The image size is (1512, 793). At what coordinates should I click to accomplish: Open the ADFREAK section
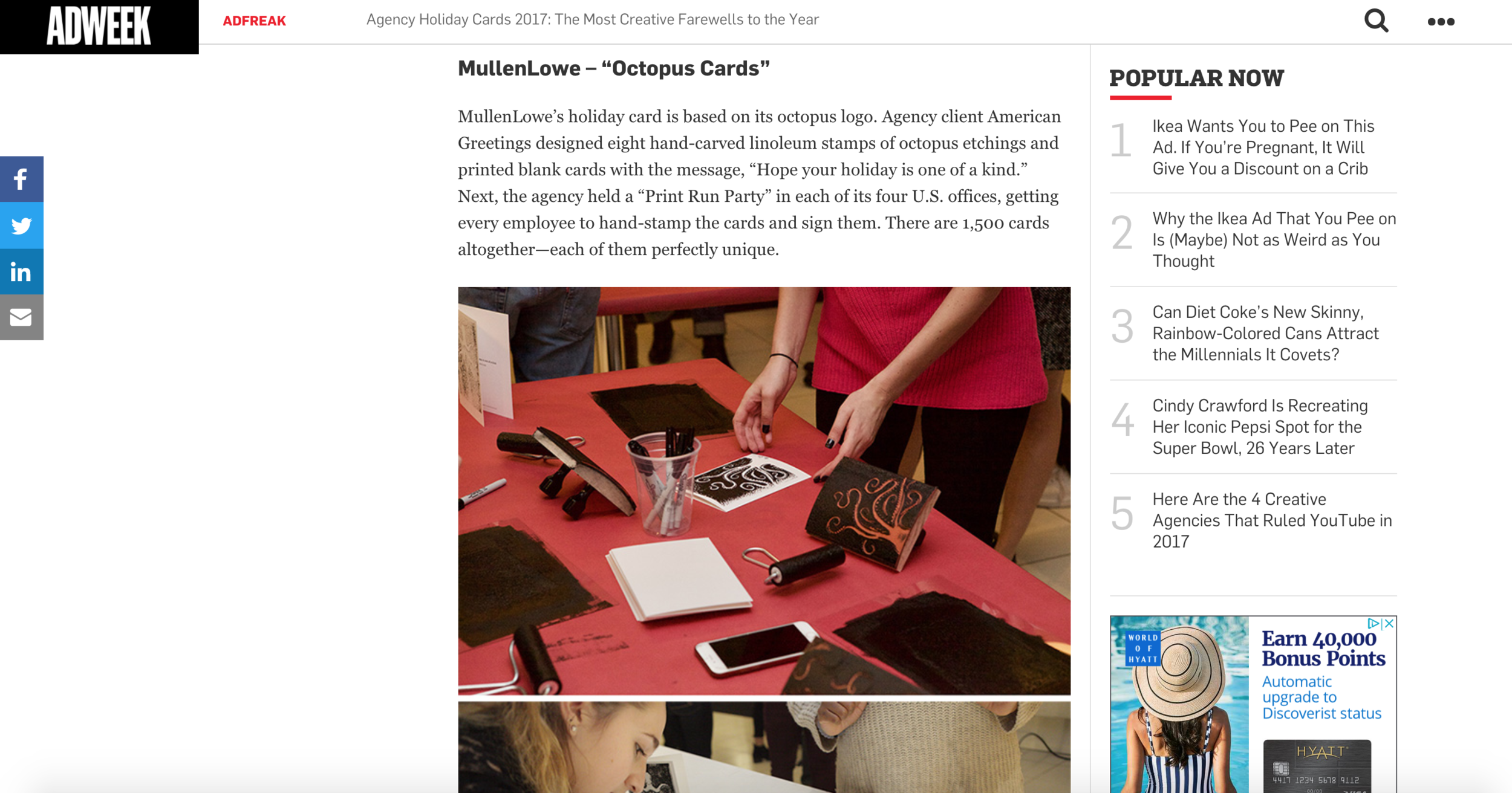click(x=254, y=21)
